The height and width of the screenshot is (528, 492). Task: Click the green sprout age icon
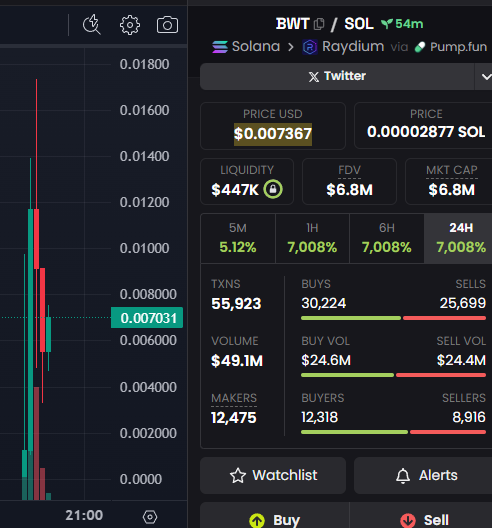click(x=387, y=24)
